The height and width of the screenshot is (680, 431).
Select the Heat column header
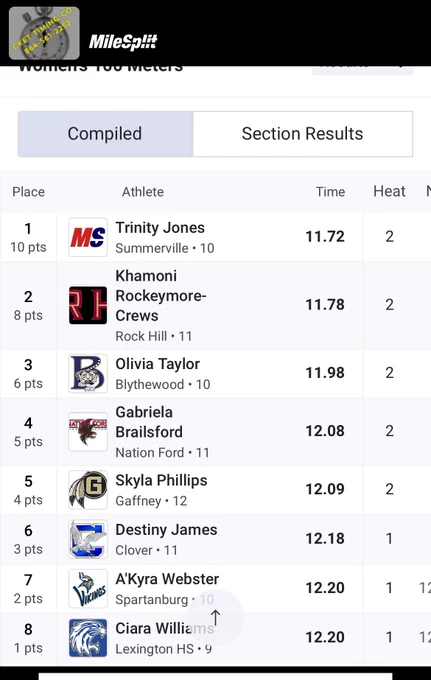389,191
